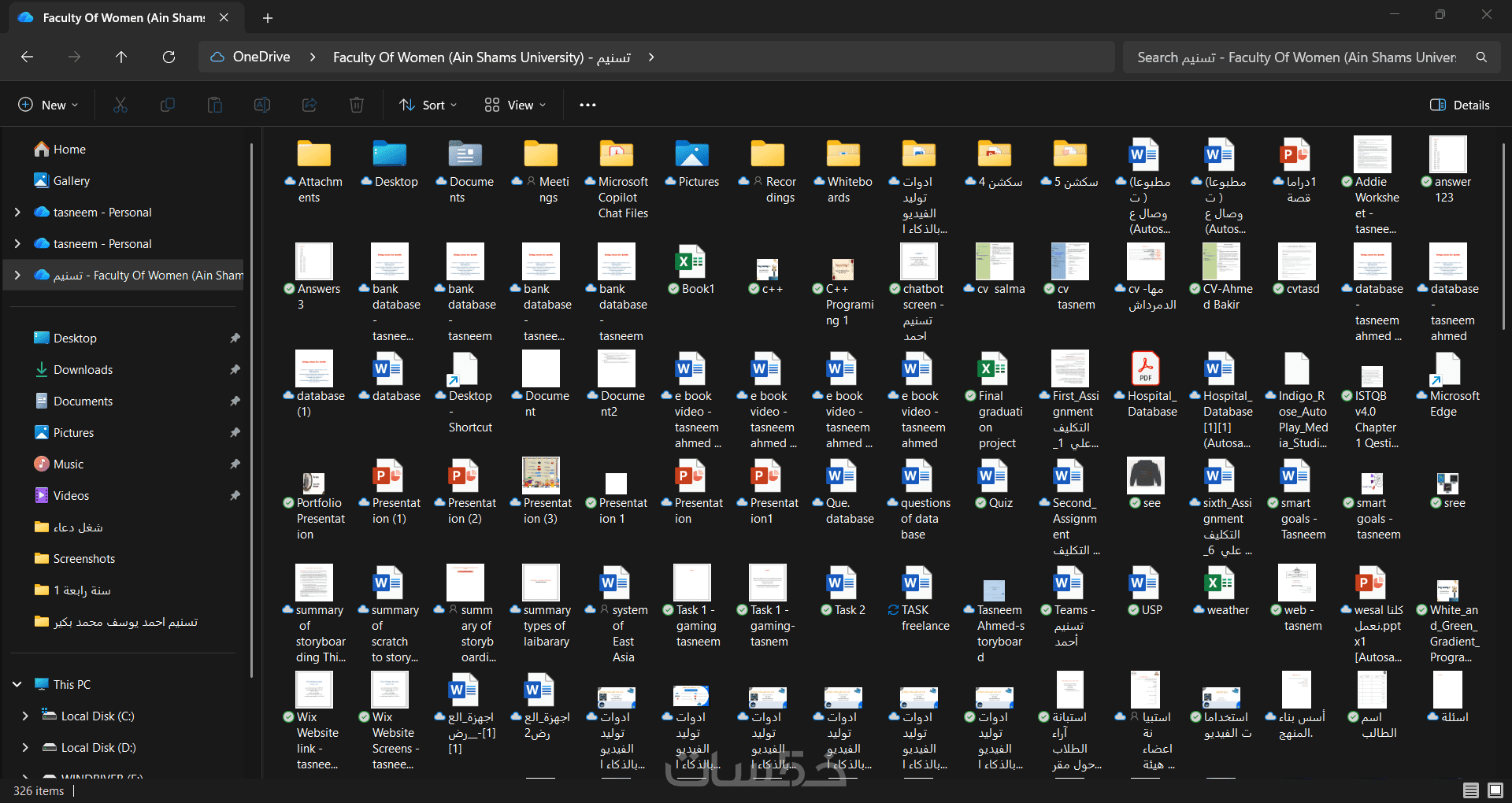The height and width of the screenshot is (803, 1512).
Task: Select the Book1 Excel file icon
Action: [x=692, y=261]
